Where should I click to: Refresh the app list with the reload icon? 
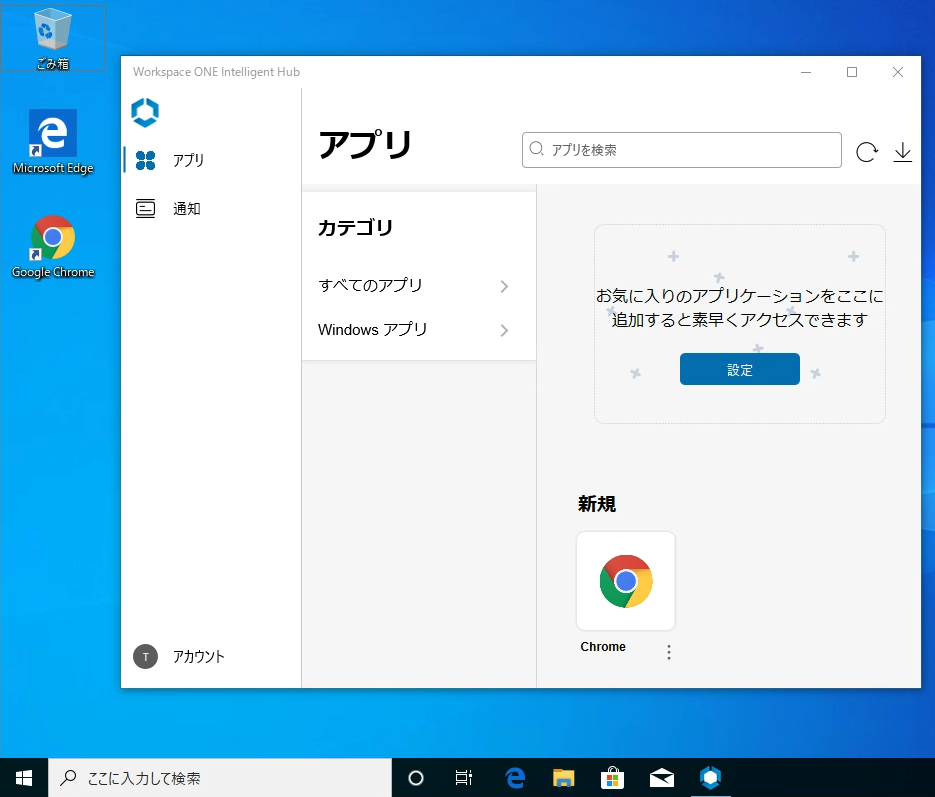click(x=866, y=150)
